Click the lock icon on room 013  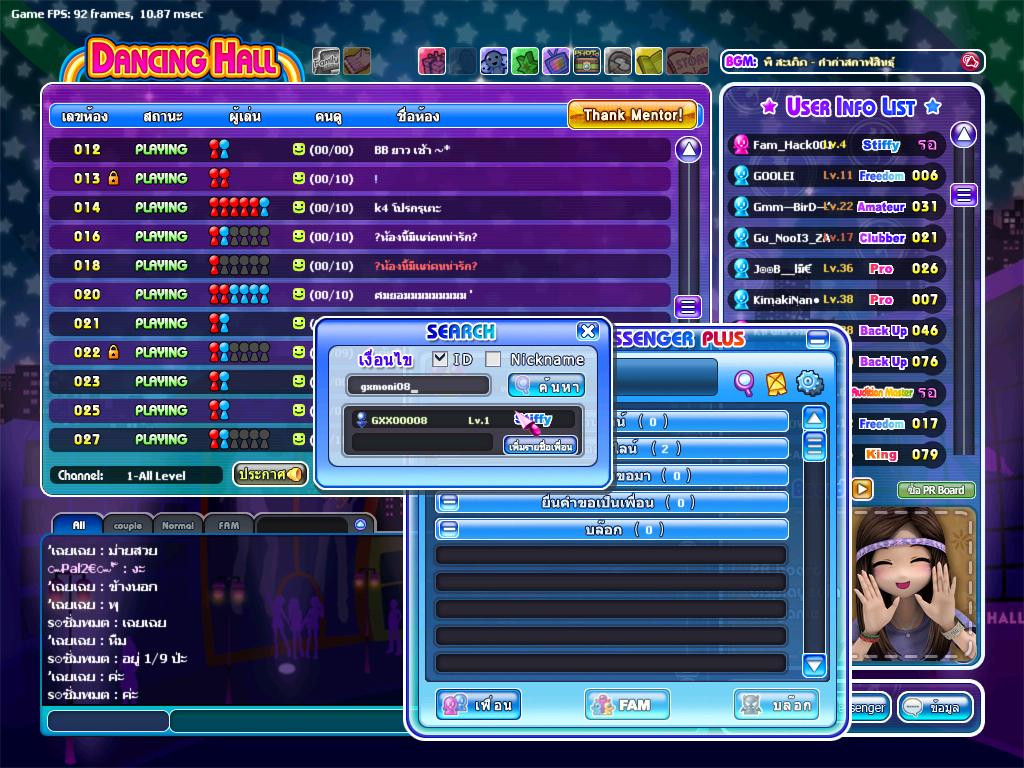(x=114, y=178)
